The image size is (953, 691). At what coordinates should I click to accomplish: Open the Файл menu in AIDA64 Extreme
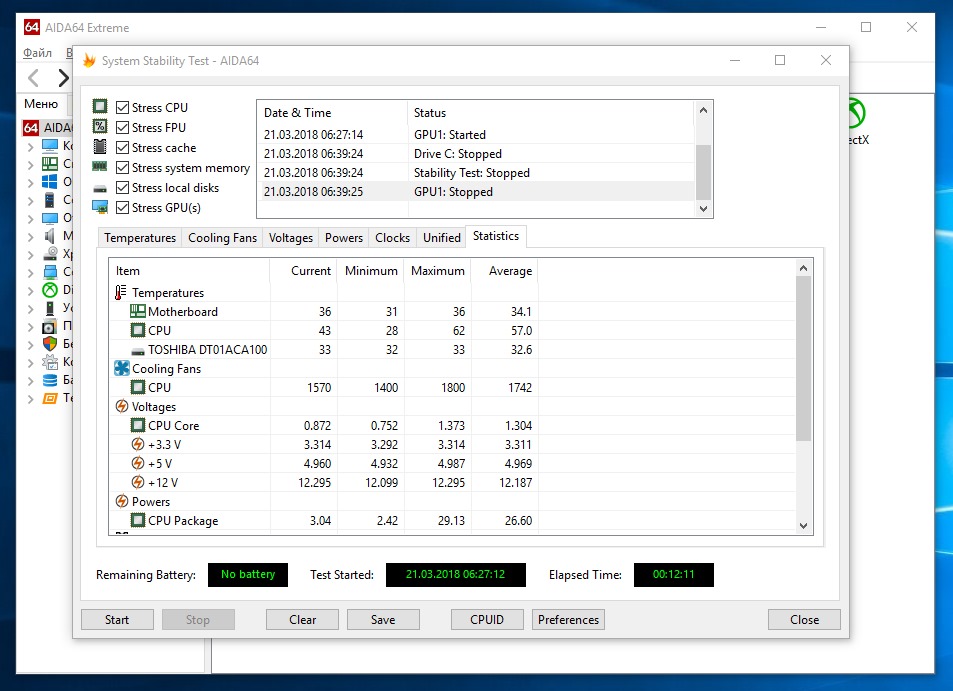pos(37,53)
